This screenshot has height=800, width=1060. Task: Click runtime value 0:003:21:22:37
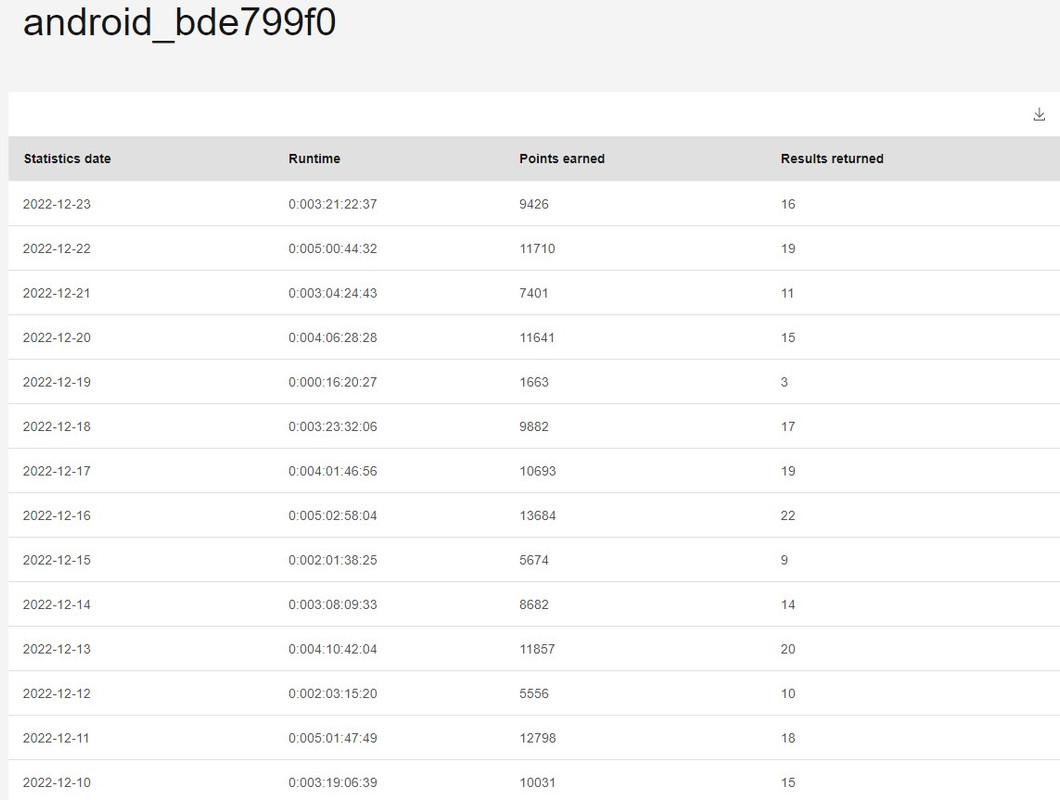[333, 204]
